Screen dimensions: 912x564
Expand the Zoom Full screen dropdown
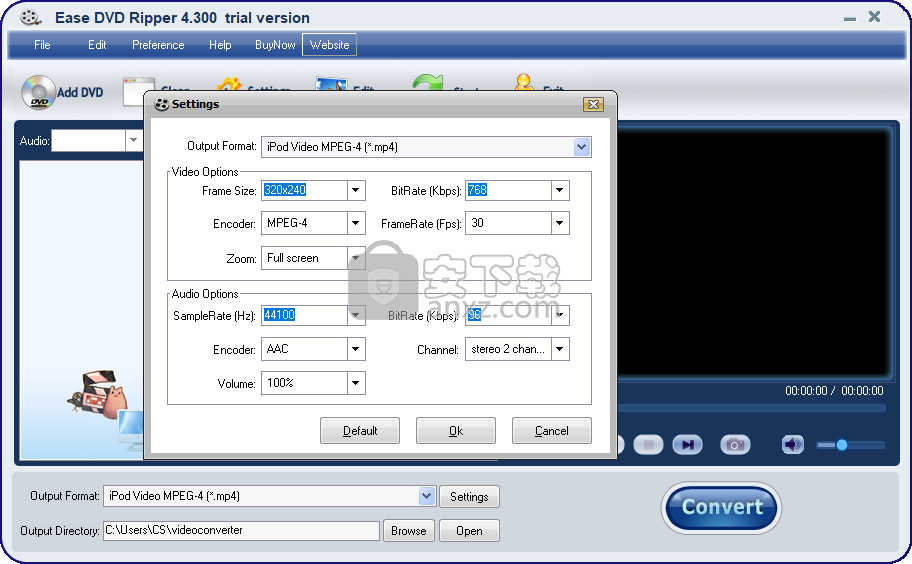[356, 258]
